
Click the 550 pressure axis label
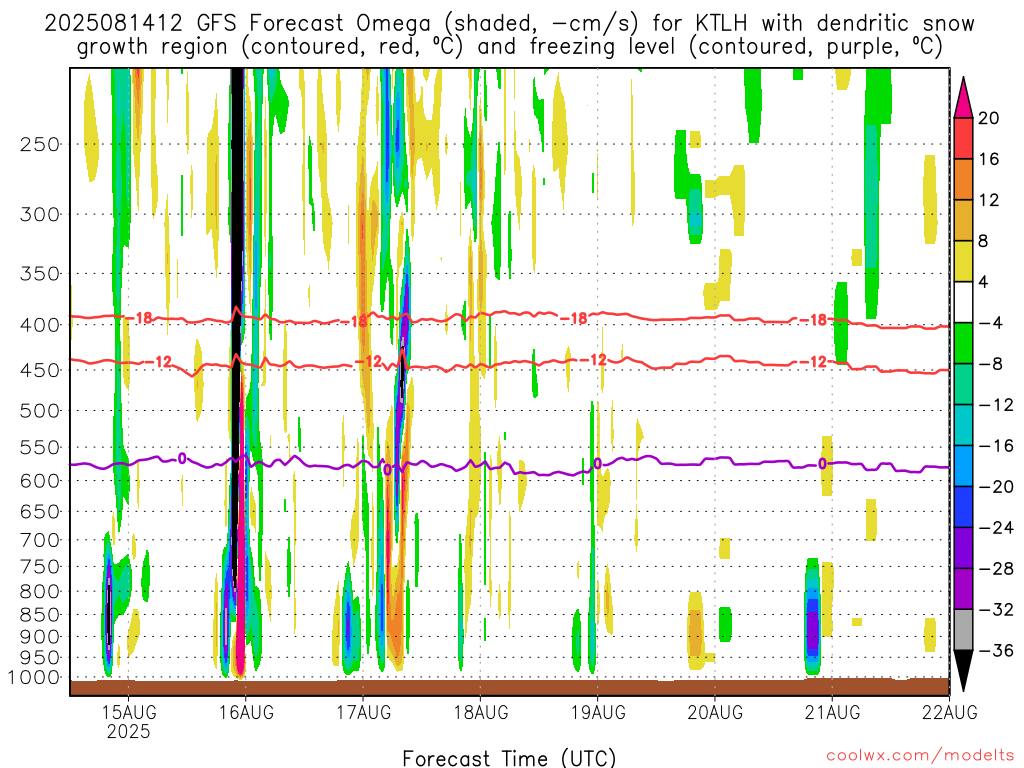(x=40, y=447)
